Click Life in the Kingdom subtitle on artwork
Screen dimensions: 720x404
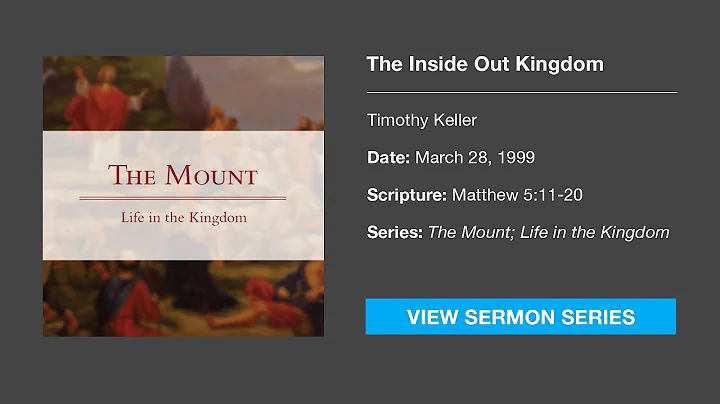tap(183, 217)
